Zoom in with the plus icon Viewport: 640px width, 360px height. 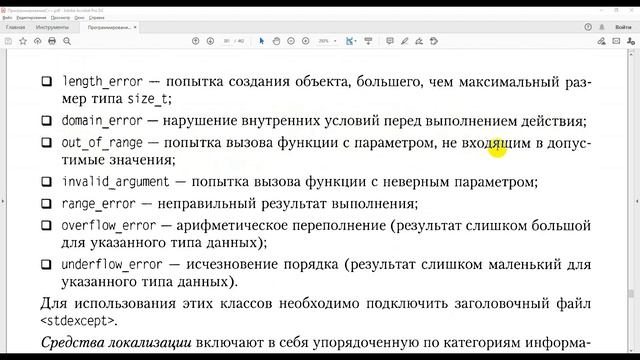tap(306, 41)
